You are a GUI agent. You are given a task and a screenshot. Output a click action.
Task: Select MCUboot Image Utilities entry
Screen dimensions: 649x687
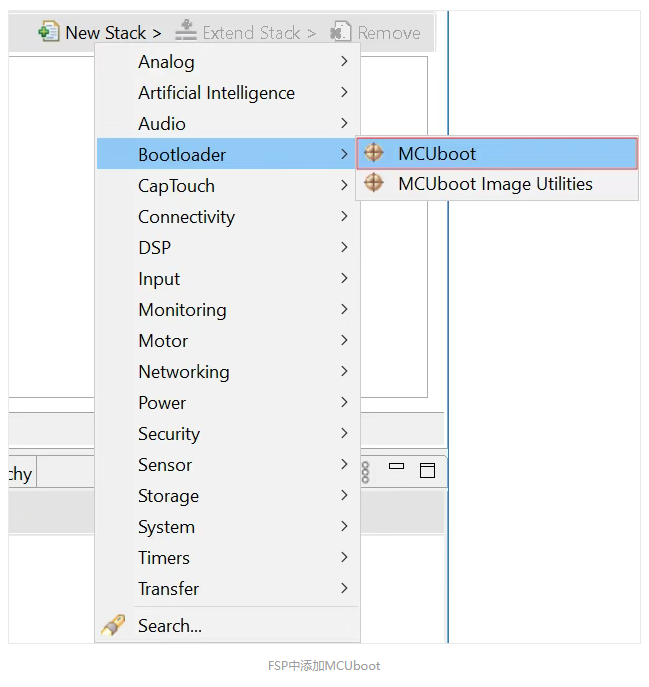tap(497, 184)
